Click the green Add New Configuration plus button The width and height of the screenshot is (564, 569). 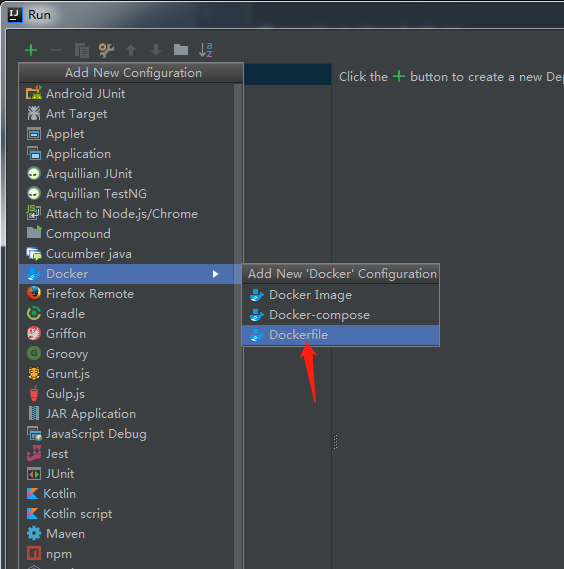[x=31, y=50]
